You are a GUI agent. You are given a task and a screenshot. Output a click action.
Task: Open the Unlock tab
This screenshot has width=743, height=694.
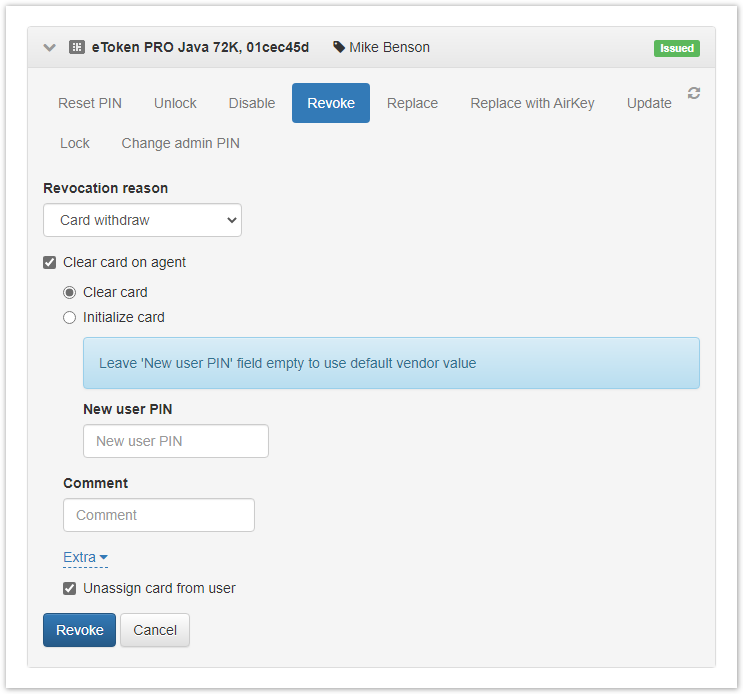pyautogui.click(x=175, y=103)
